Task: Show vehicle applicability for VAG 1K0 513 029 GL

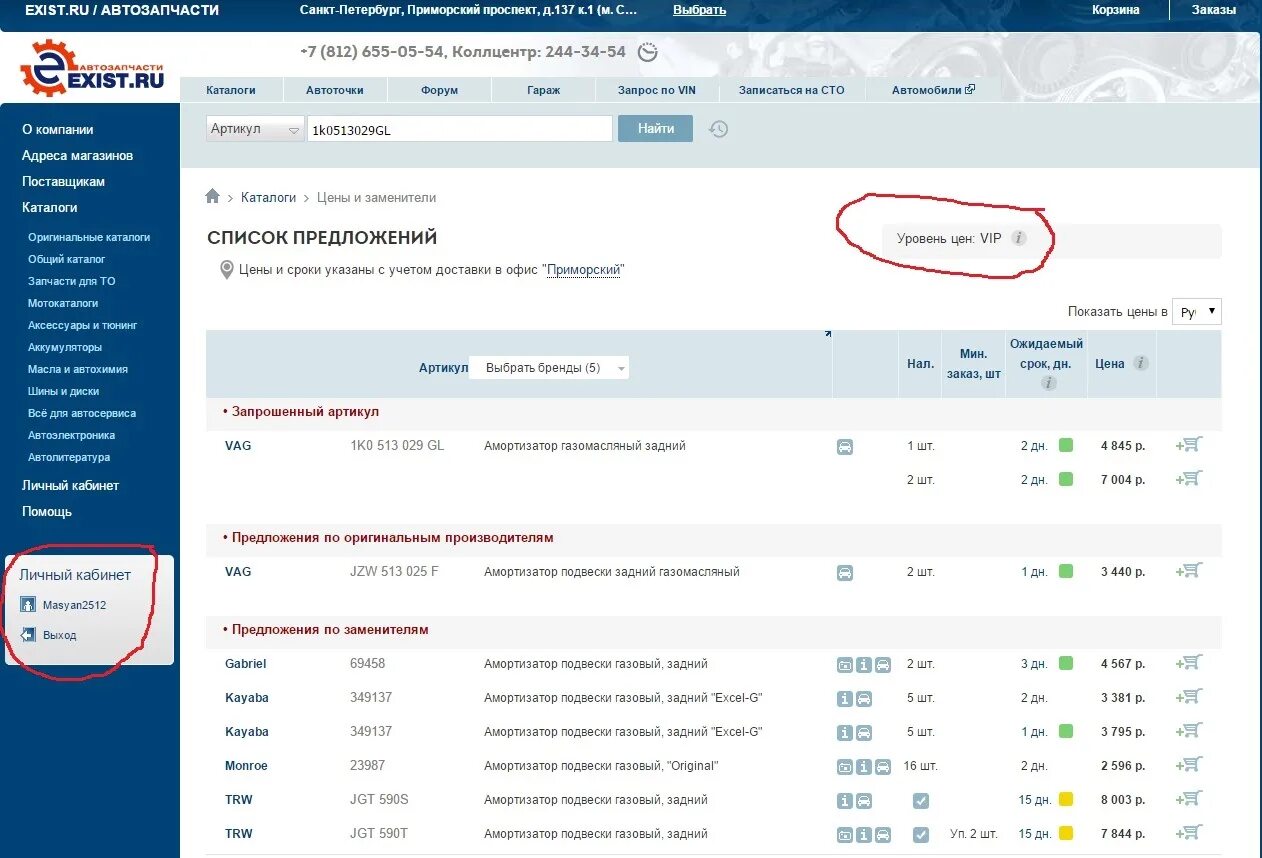Action: (845, 447)
